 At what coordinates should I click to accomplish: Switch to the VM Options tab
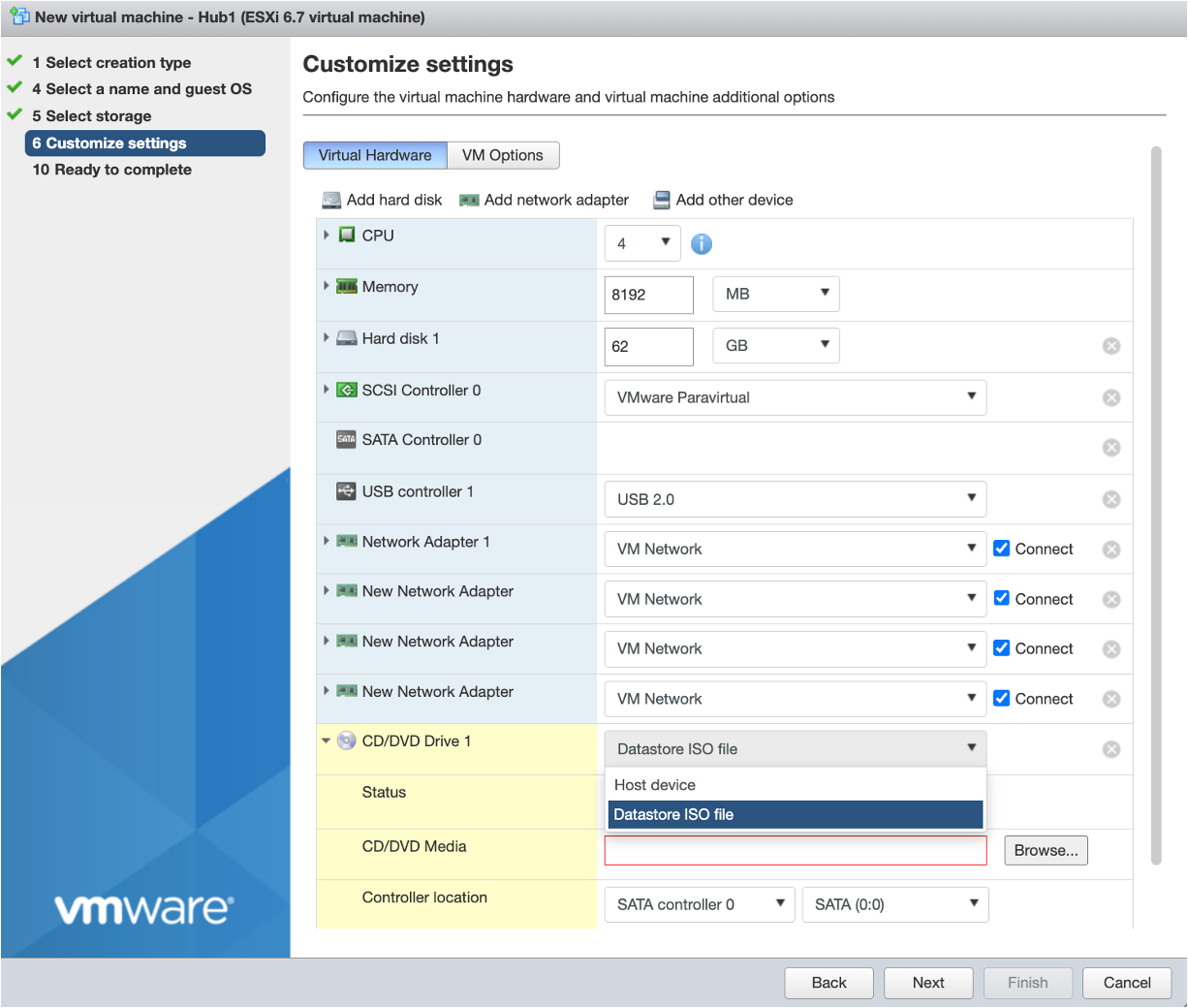(503, 155)
